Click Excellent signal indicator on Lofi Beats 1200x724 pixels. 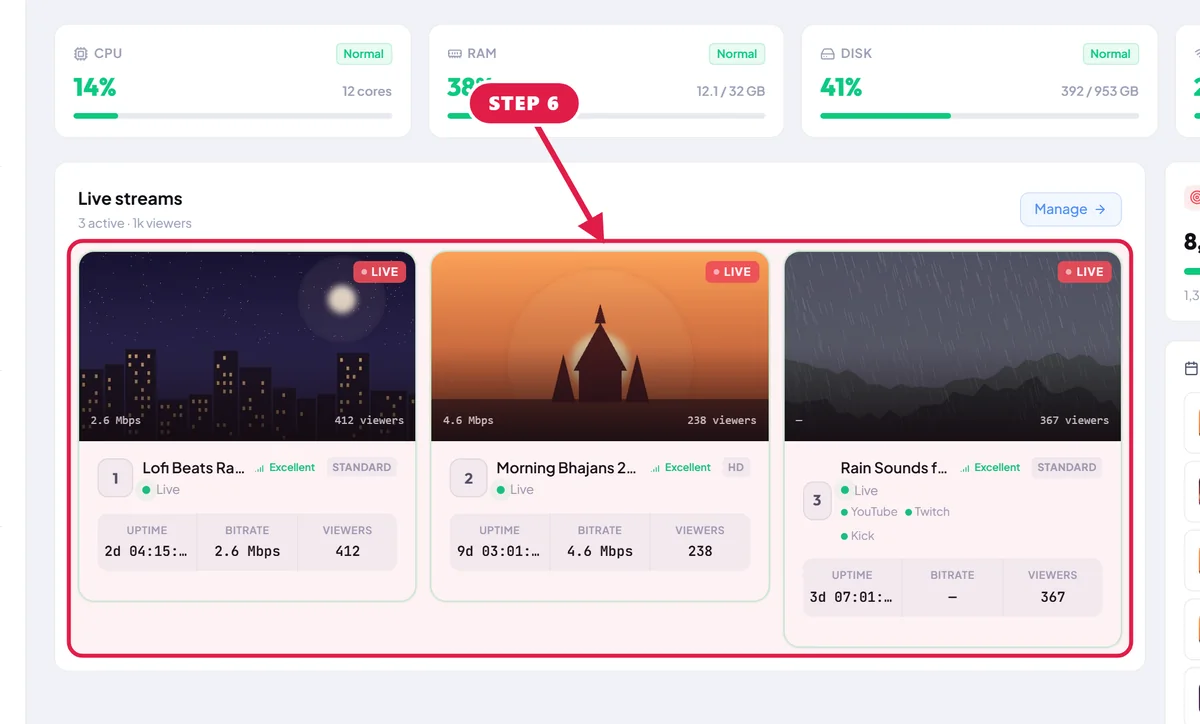point(285,467)
